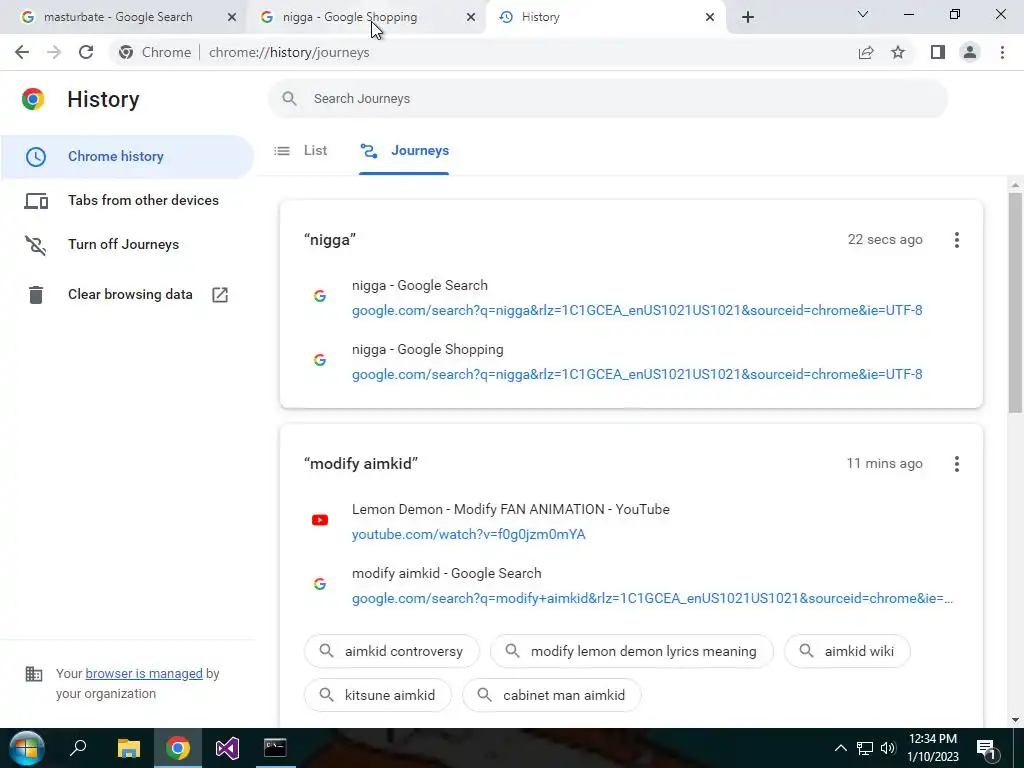Viewport: 1024px width, 768px height.
Task: Open Visual Studio from the taskbar
Action: [x=227, y=748]
